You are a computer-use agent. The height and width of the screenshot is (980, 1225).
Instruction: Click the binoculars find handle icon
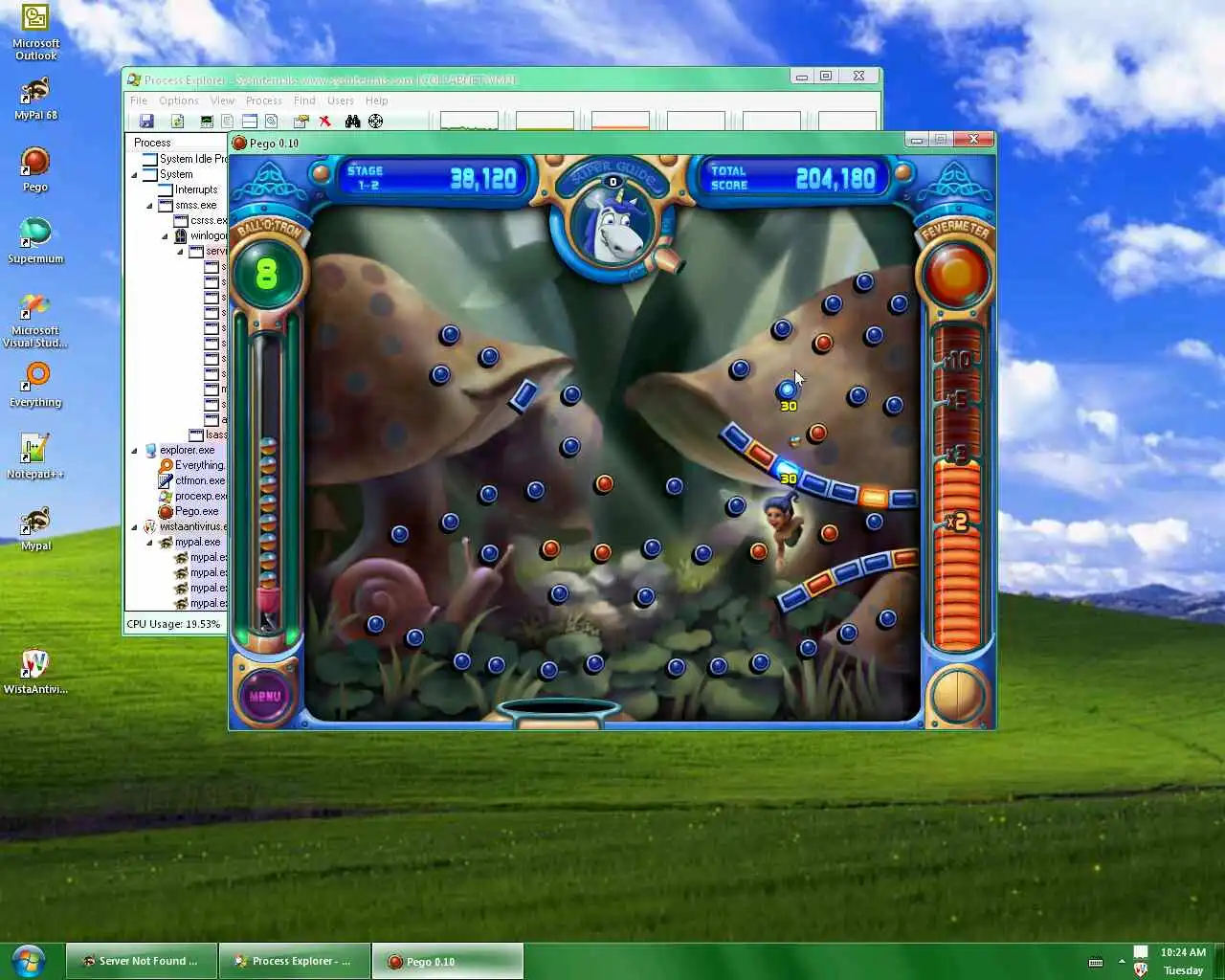point(352,121)
